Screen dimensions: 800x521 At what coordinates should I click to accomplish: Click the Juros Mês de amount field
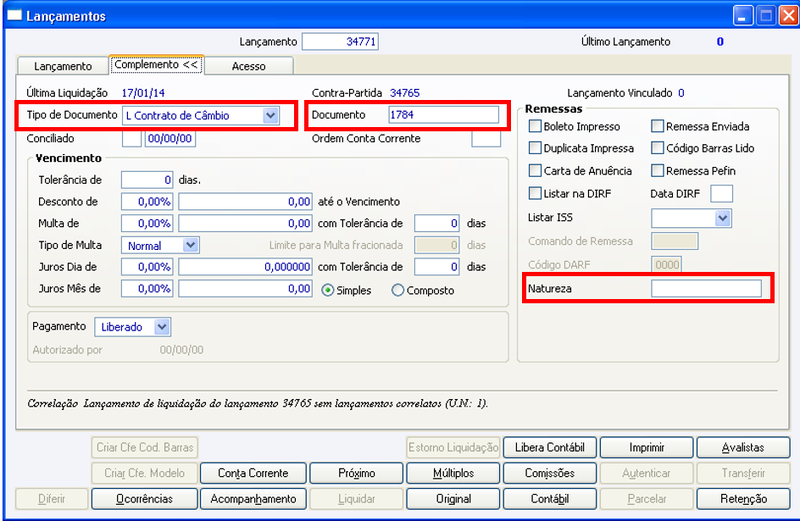coord(245,288)
